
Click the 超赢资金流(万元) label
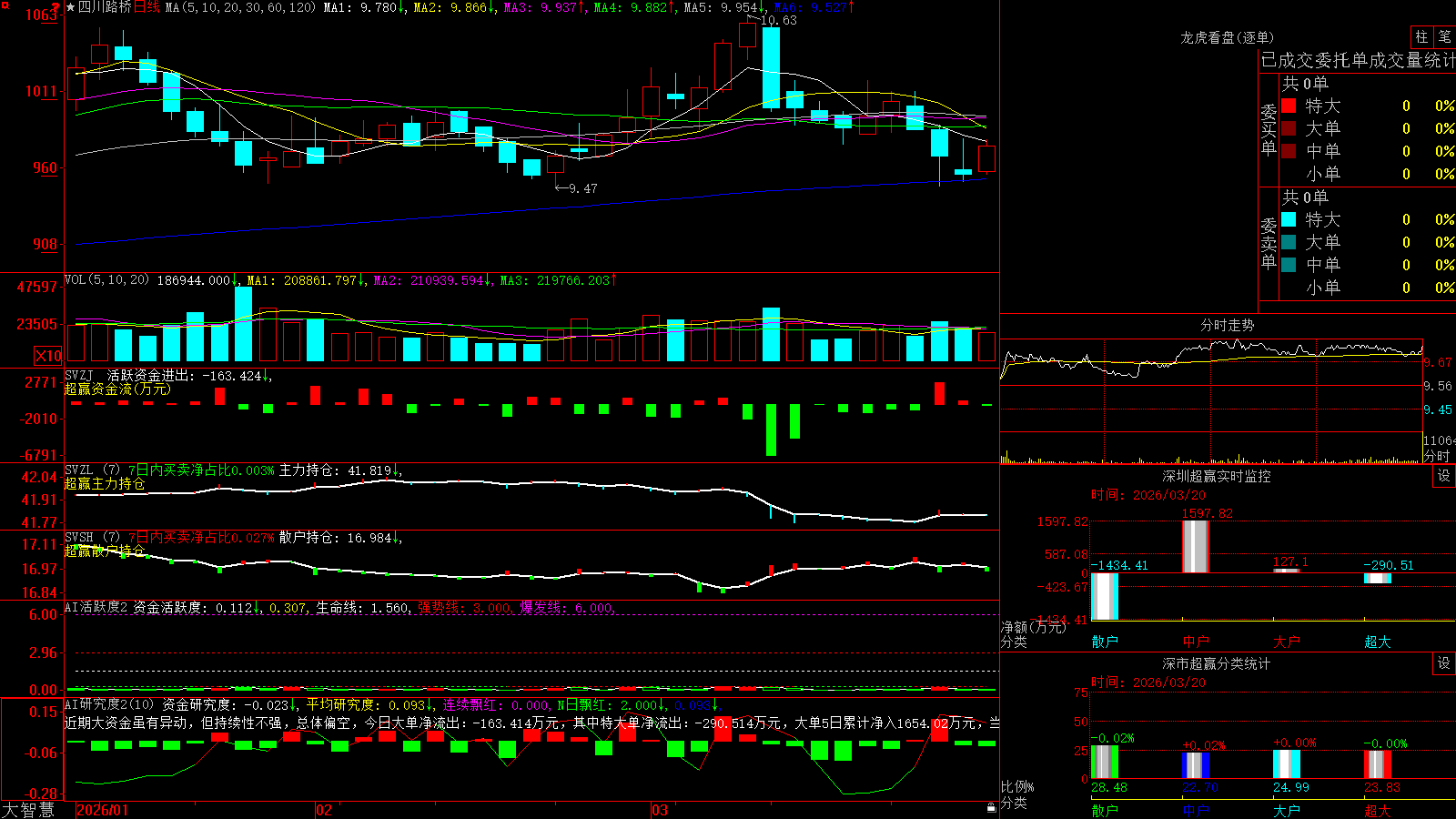click(x=117, y=389)
